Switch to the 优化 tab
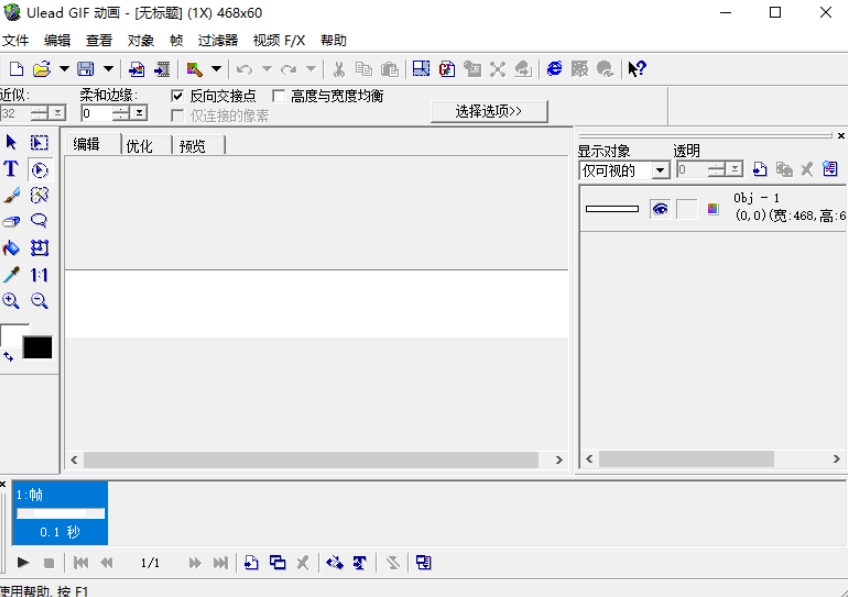 click(x=140, y=146)
